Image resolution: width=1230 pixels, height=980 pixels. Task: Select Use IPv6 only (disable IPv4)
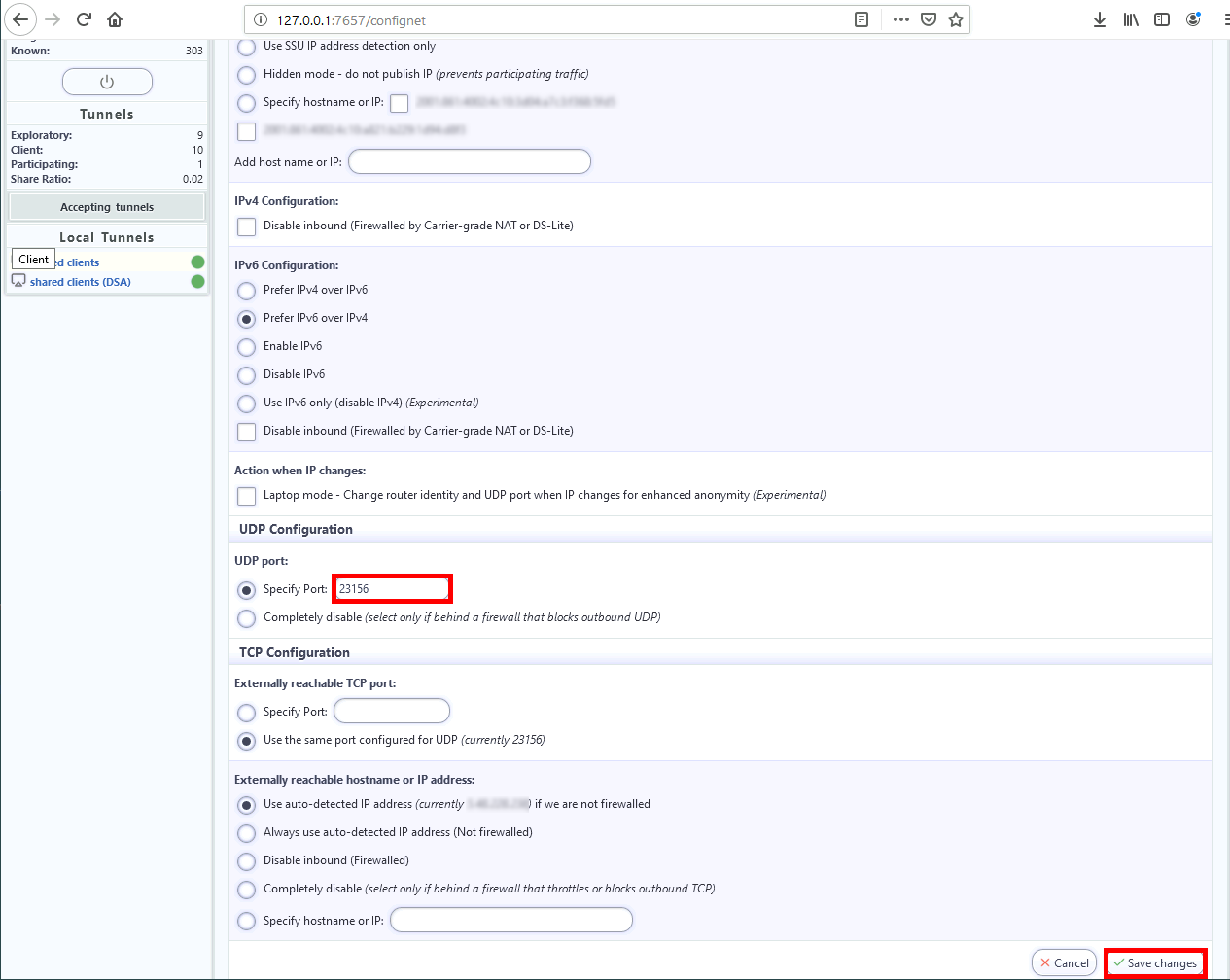click(x=247, y=403)
